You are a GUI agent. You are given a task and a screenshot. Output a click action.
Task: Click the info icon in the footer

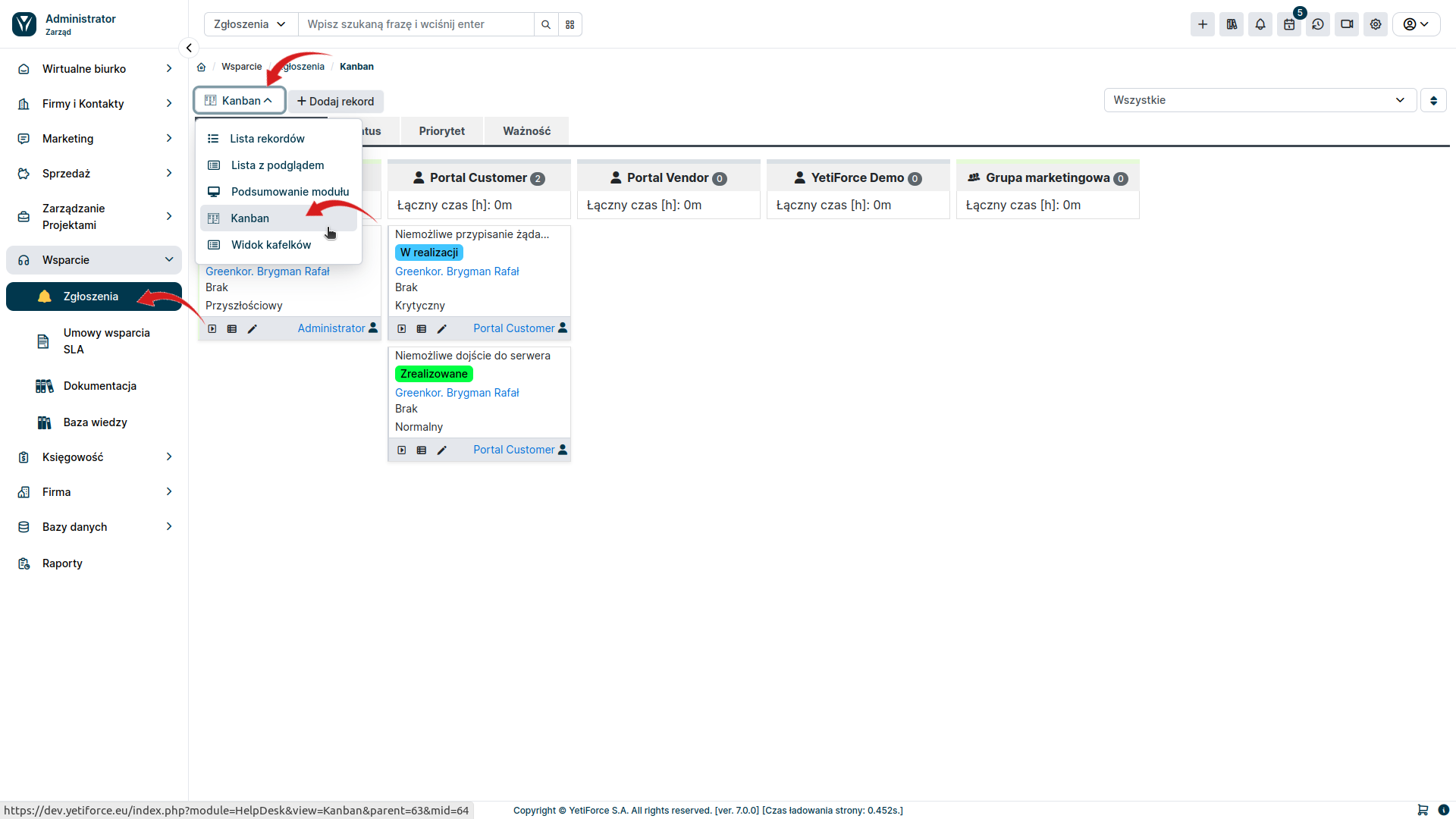1444,810
